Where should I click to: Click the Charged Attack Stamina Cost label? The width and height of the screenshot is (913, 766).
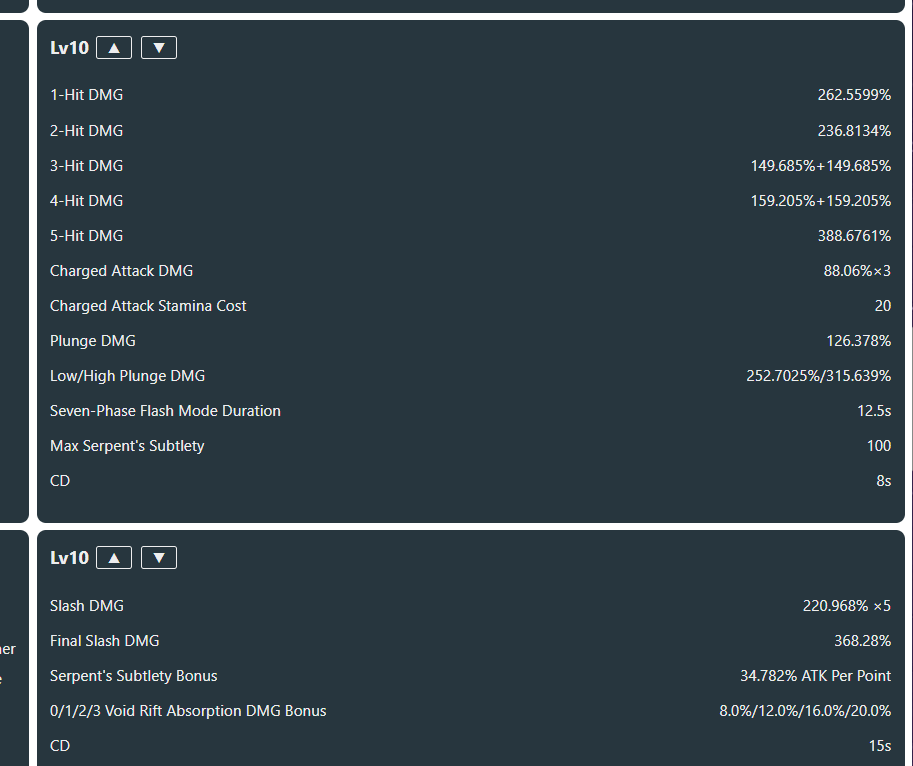click(148, 306)
